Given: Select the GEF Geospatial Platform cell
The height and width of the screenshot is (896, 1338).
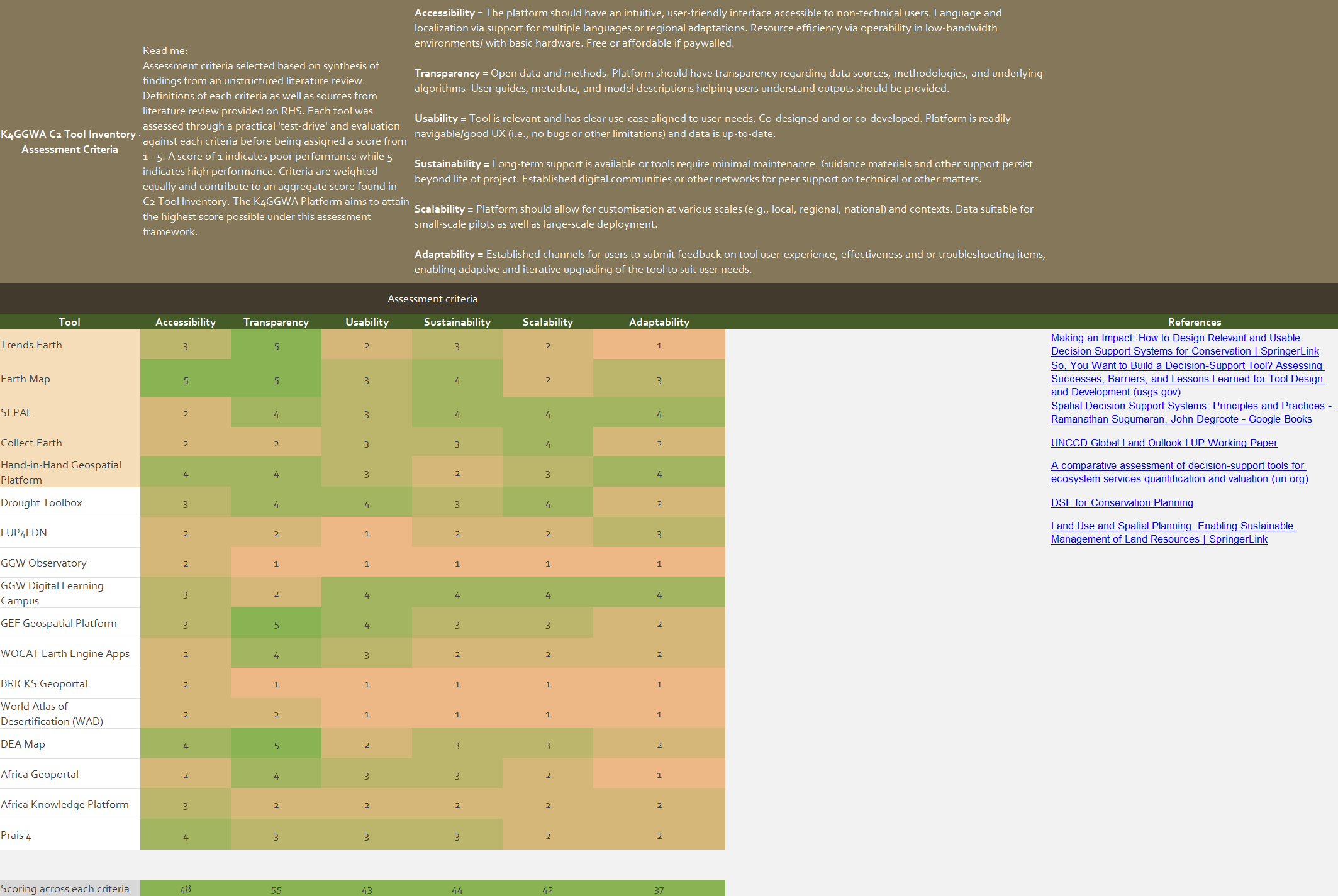Looking at the screenshot, I should click(x=70, y=623).
